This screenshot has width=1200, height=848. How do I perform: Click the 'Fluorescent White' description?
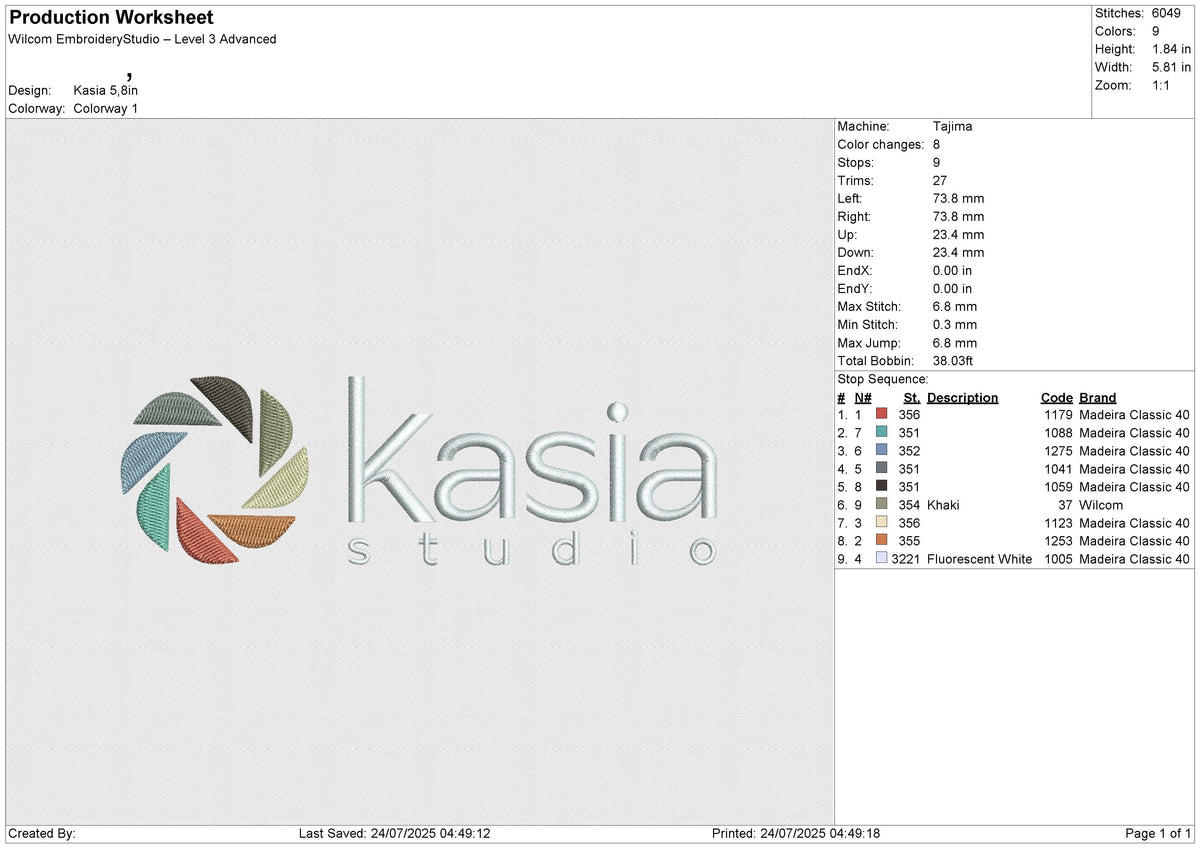coord(980,558)
